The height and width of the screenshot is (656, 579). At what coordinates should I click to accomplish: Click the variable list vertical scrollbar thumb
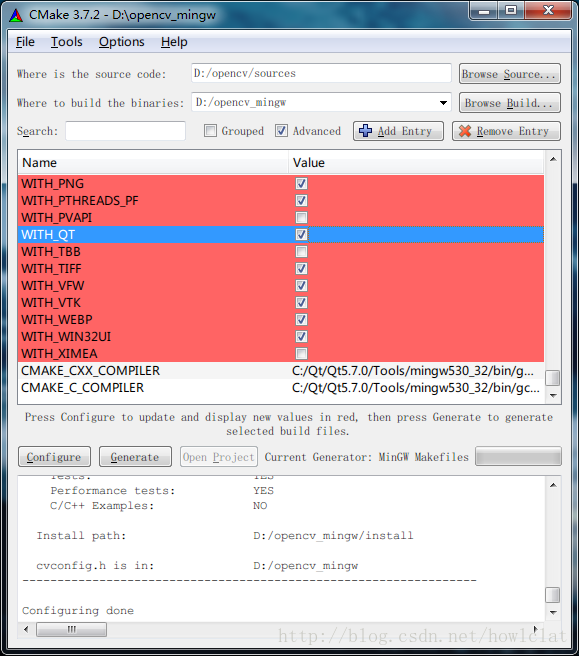coord(553,378)
